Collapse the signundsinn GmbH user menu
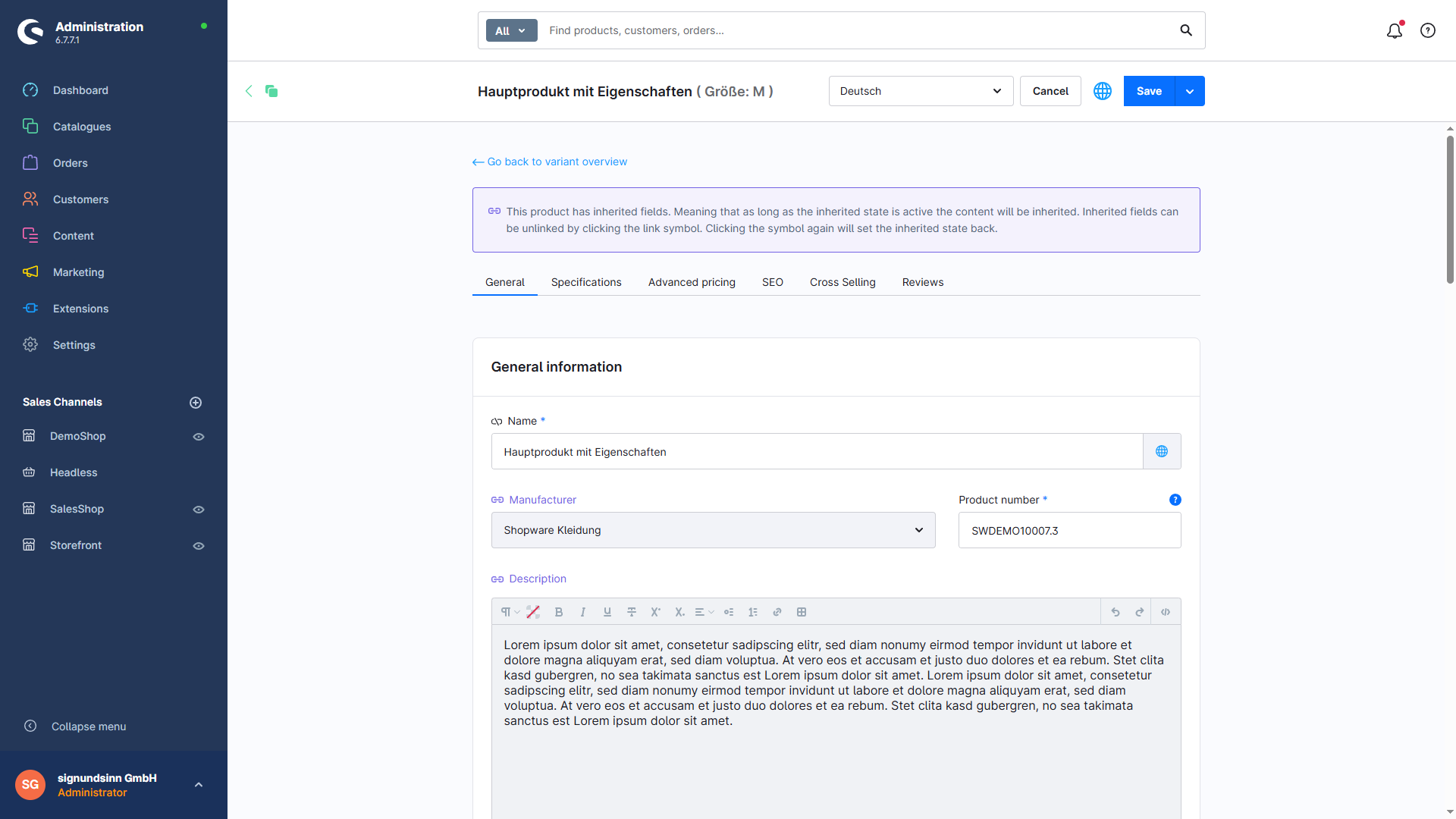This screenshot has width=1456, height=819. (x=198, y=785)
